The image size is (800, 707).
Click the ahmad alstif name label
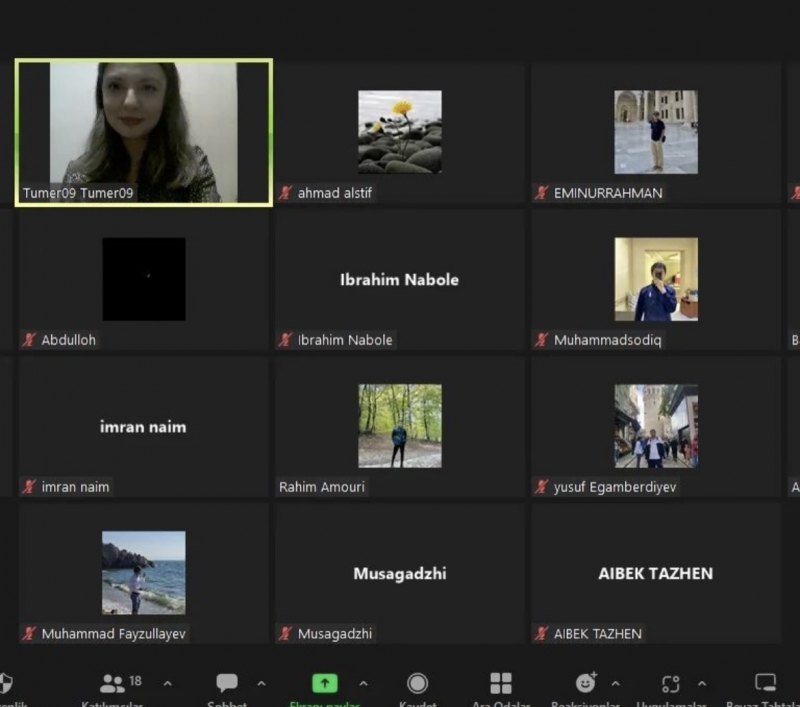pos(335,193)
